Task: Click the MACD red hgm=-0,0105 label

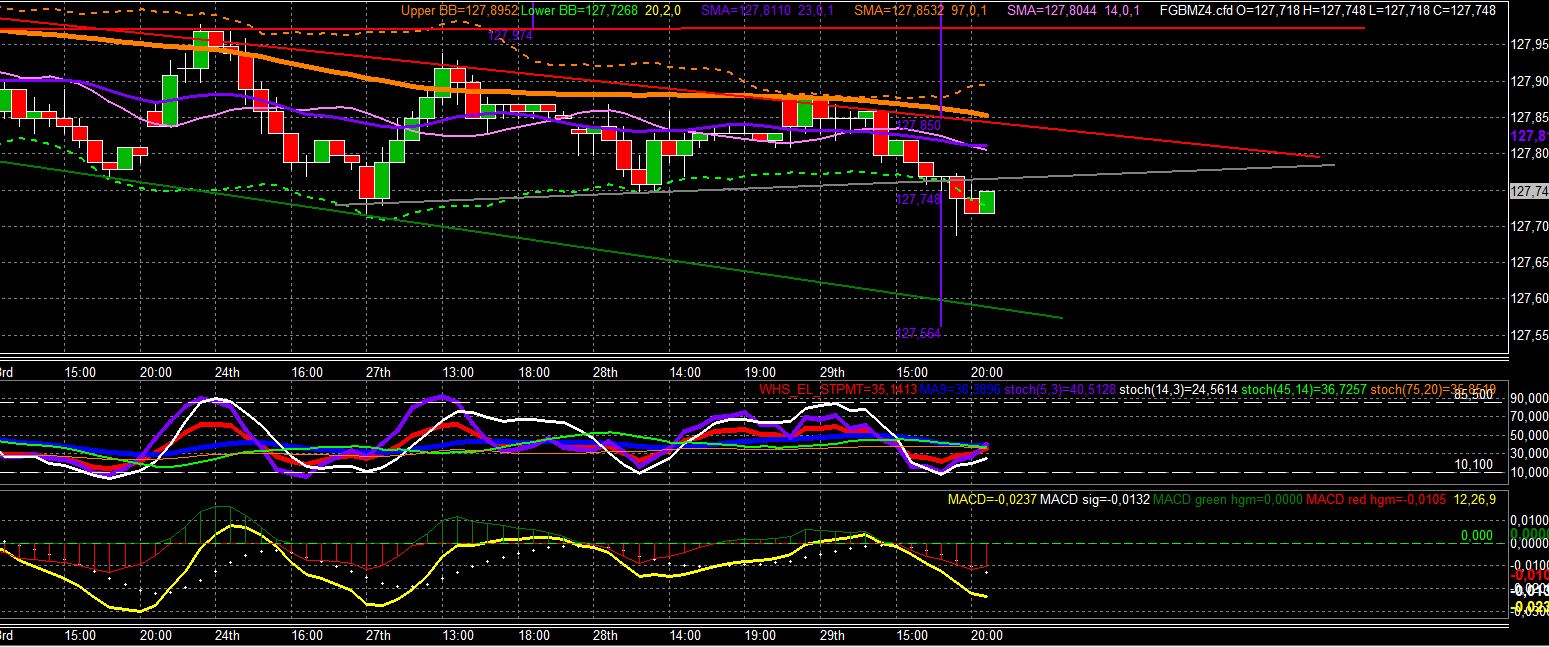Action: [1377, 498]
